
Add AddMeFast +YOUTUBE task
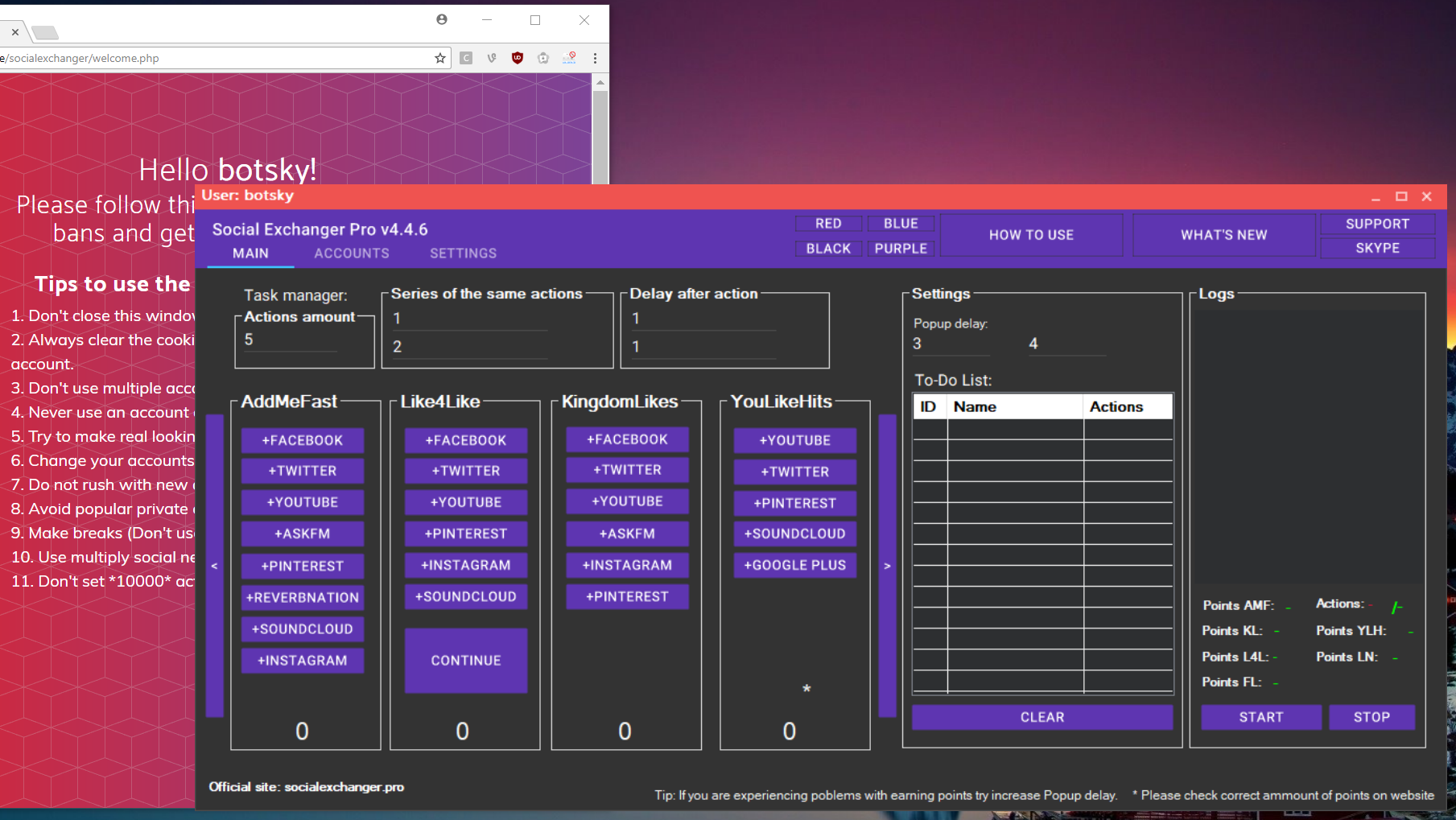303,502
